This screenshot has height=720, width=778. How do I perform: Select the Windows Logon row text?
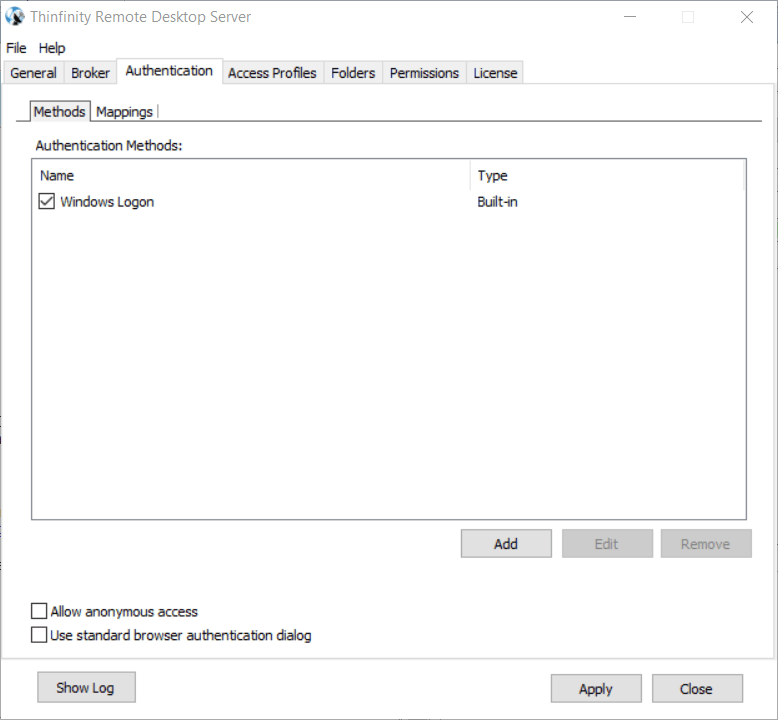point(107,202)
